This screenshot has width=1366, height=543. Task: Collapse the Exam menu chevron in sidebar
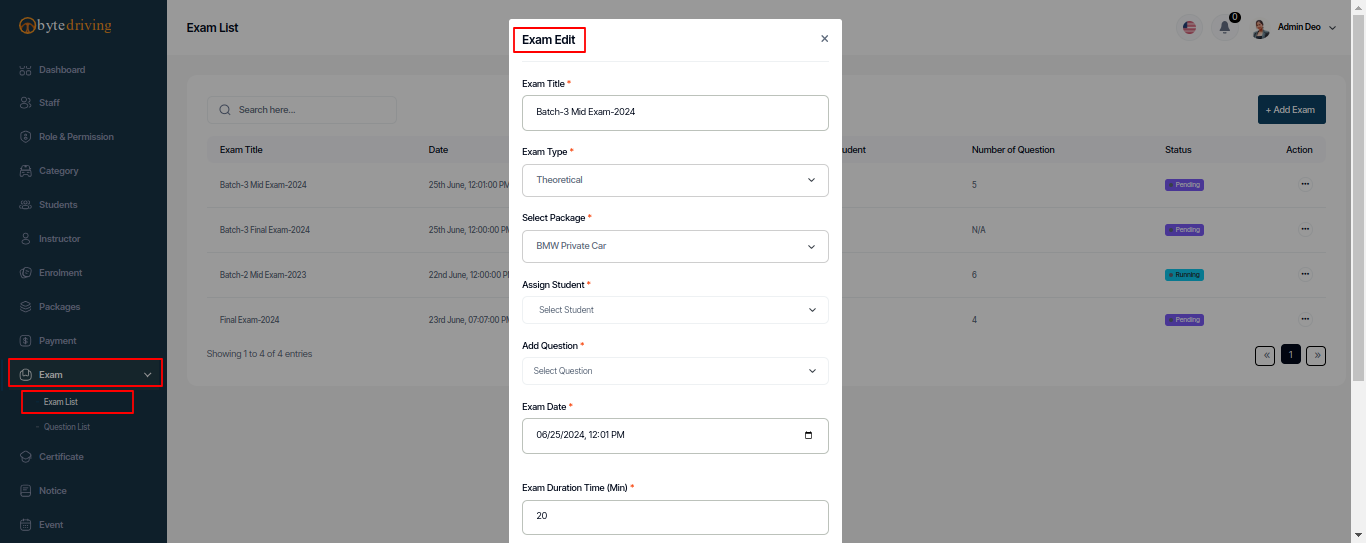pyautogui.click(x=148, y=375)
